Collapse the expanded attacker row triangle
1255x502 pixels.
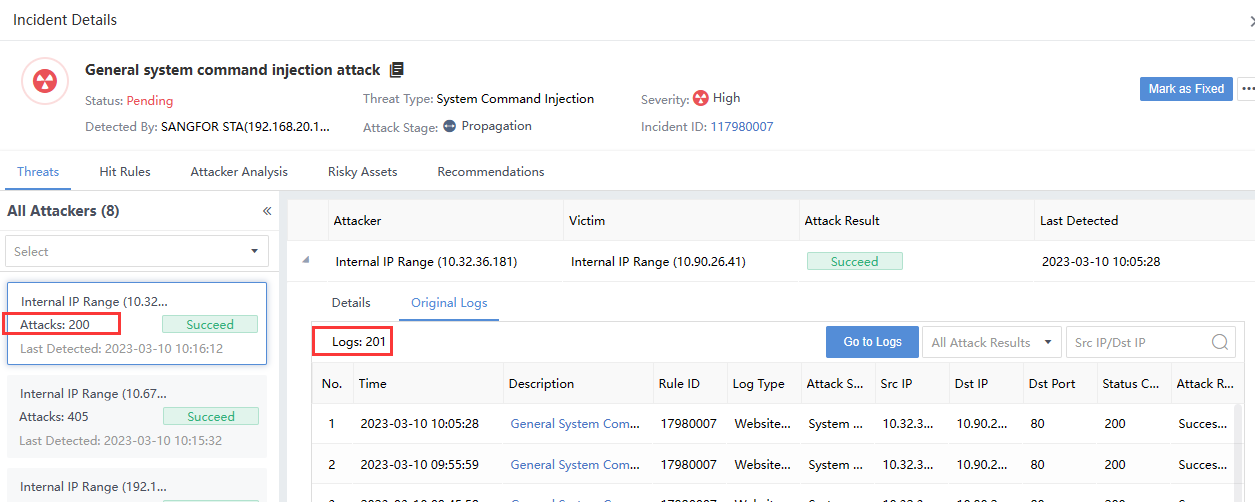coord(306,261)
